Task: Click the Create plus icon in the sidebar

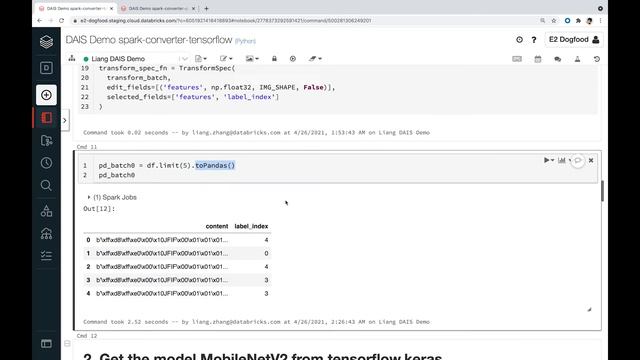Action: point(46,95)
